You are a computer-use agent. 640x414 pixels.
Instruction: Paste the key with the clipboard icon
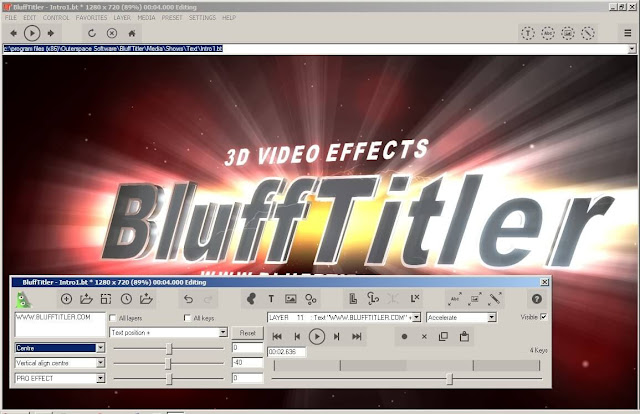[464, 336]
